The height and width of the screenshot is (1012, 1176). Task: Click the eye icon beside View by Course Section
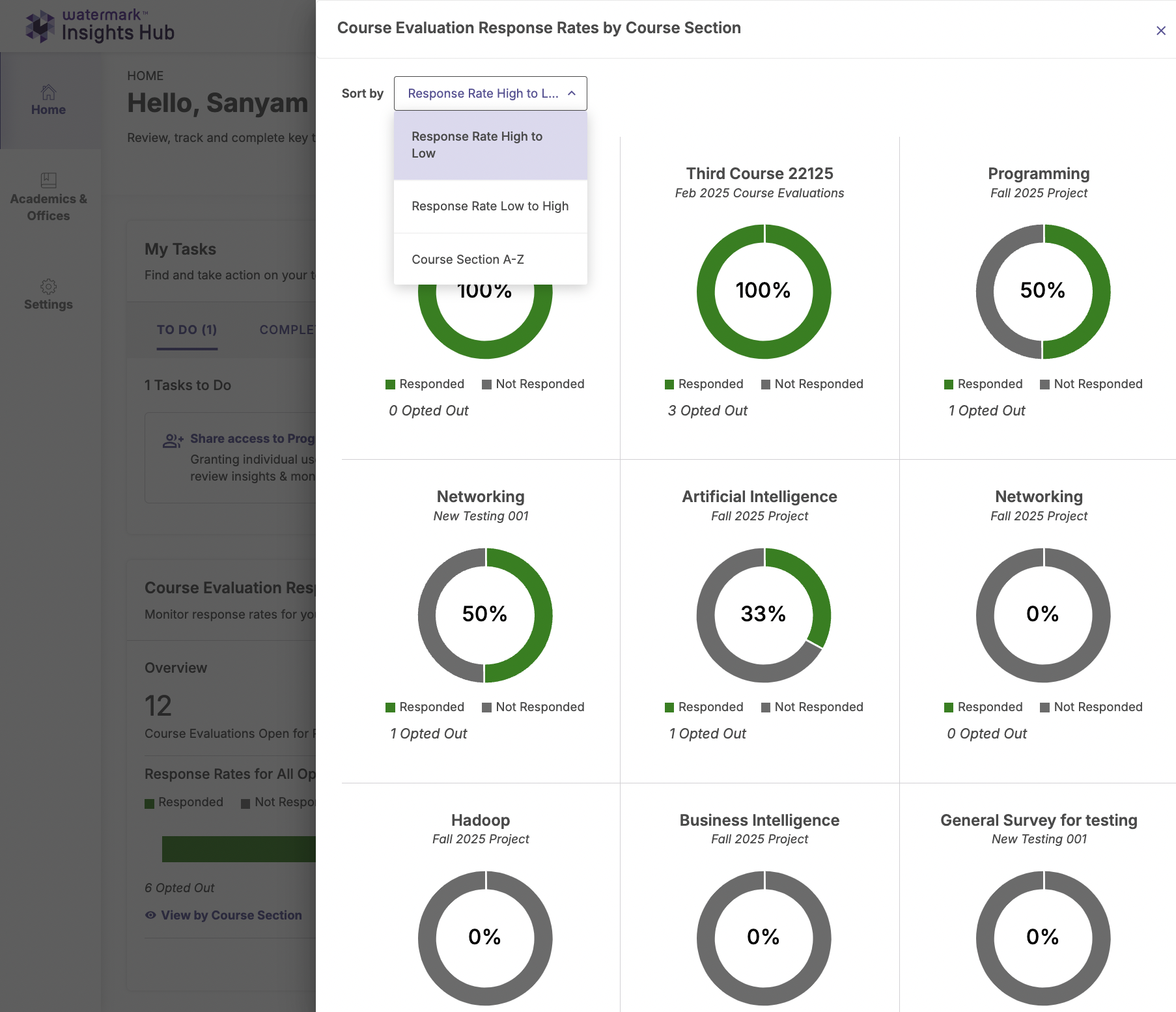pyautogui.click(x=150, y=915)
